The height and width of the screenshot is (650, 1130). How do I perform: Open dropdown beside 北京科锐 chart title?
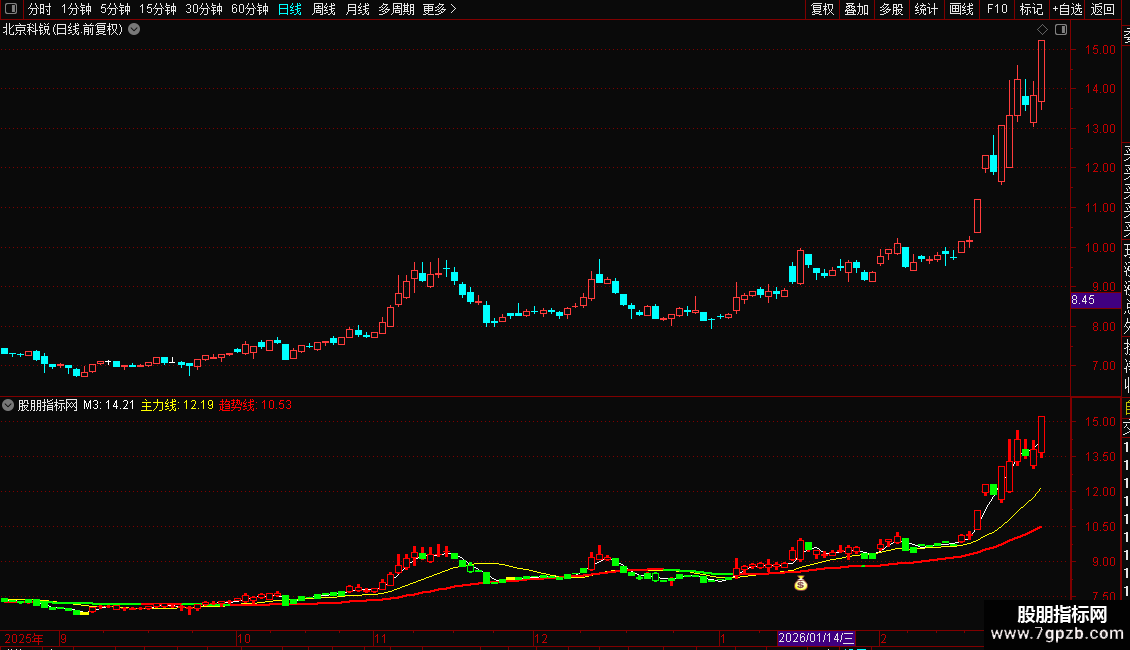pos(134,30)
